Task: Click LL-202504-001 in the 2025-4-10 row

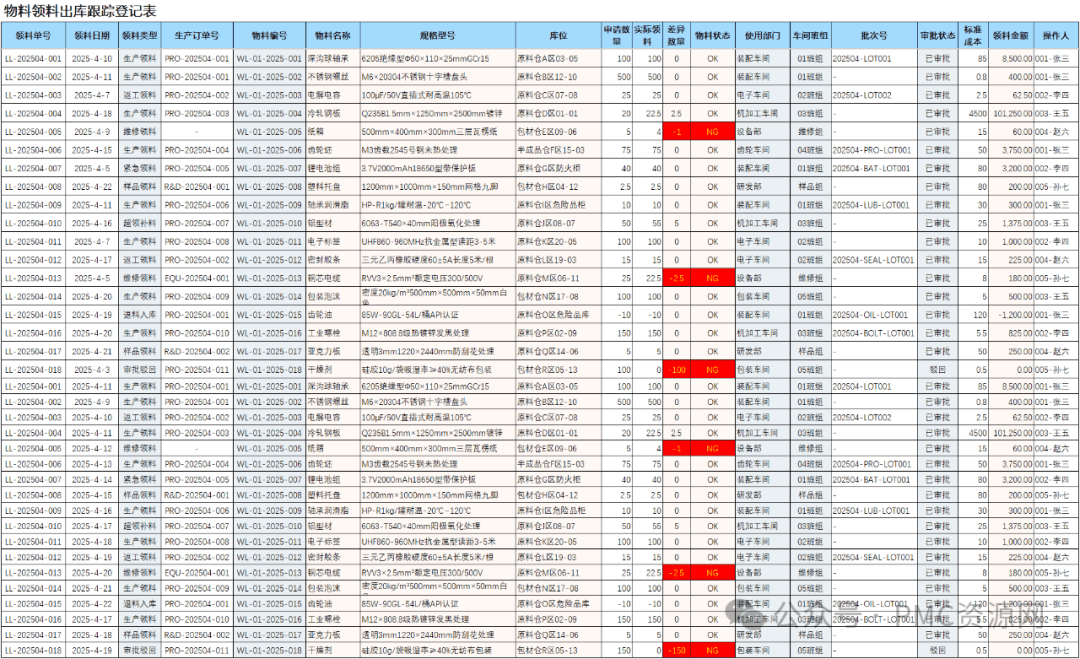Action: [x=33, y=59]
